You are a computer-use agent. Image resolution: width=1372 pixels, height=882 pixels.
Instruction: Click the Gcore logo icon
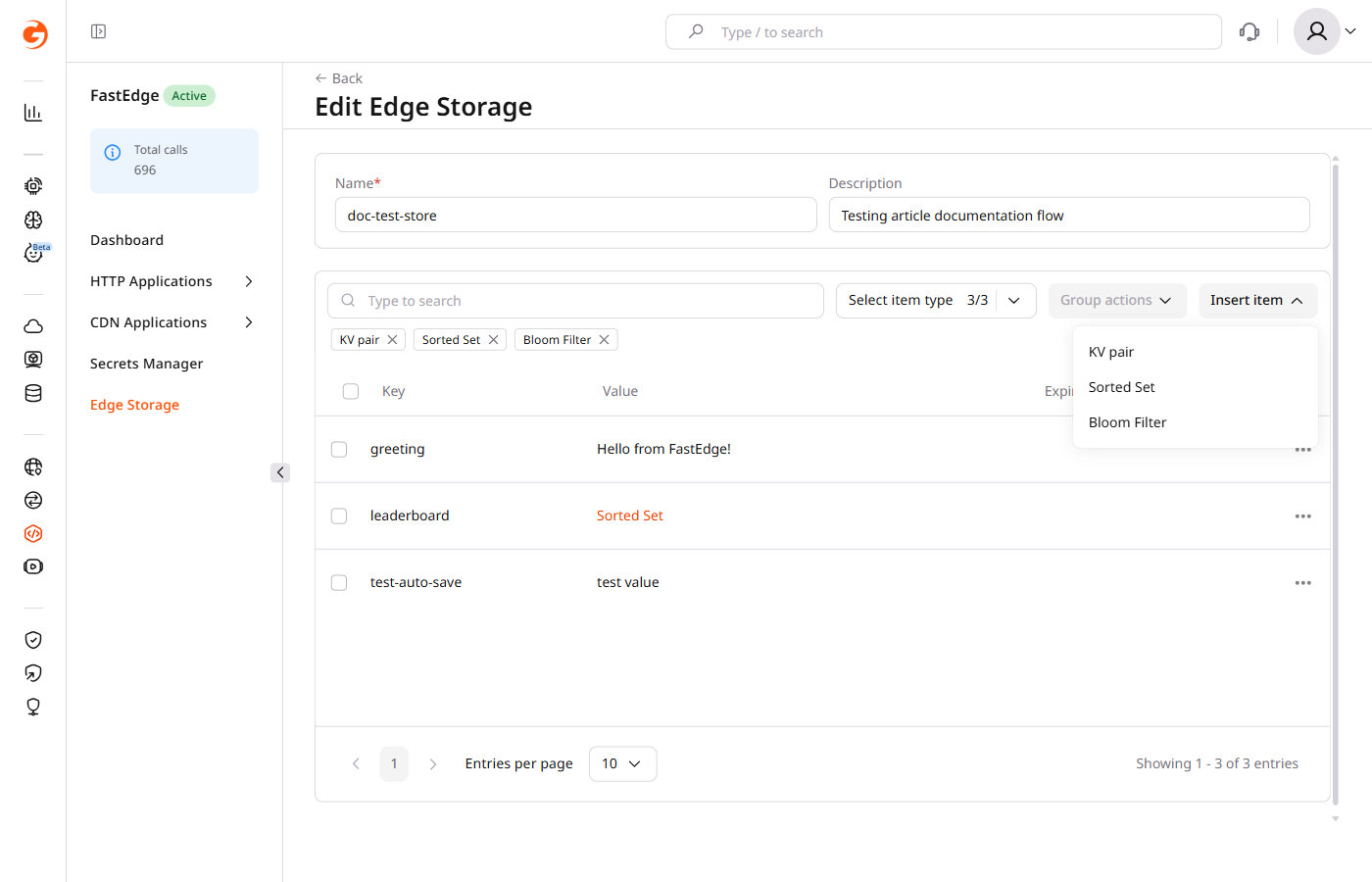[x=34, y=34]
